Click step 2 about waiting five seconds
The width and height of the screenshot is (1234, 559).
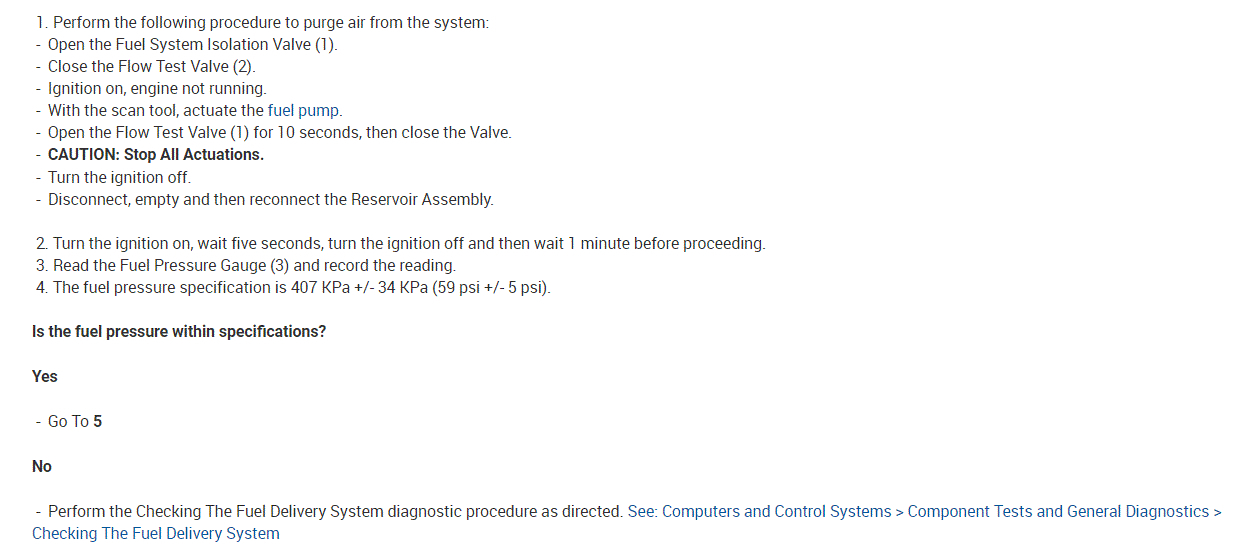pyautogui.click(x=399, y=244)
